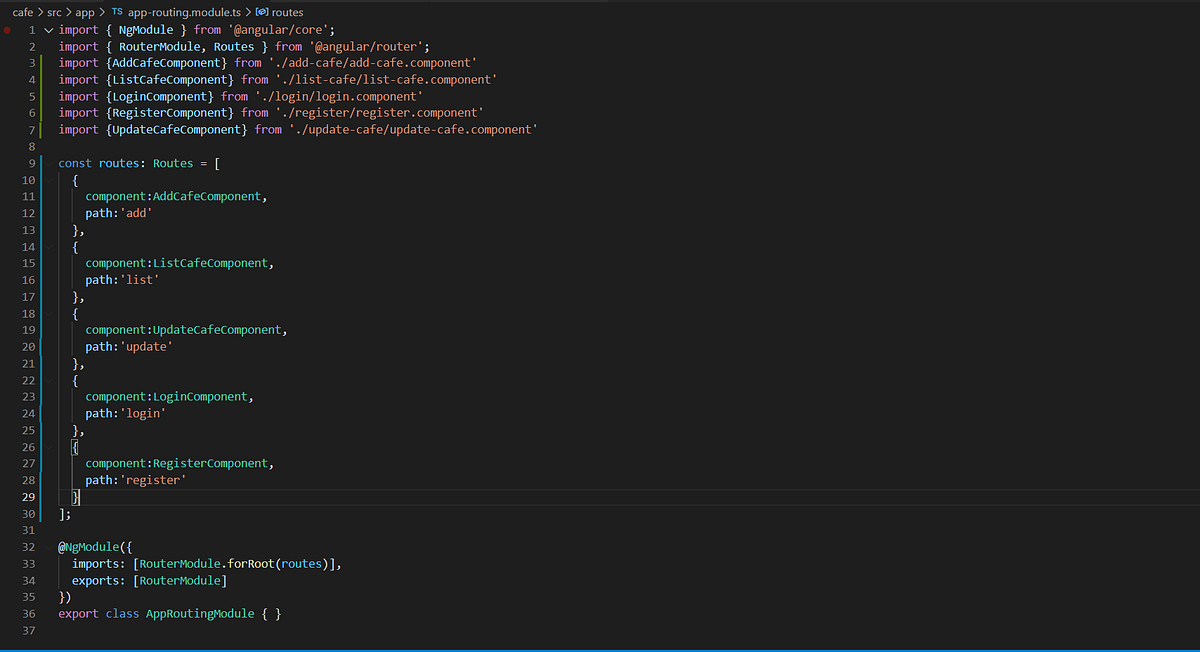Open the app folder breadcrumb dropdown
The height and width of the screenshot is (652, 1200).
[x=85, y=12]
